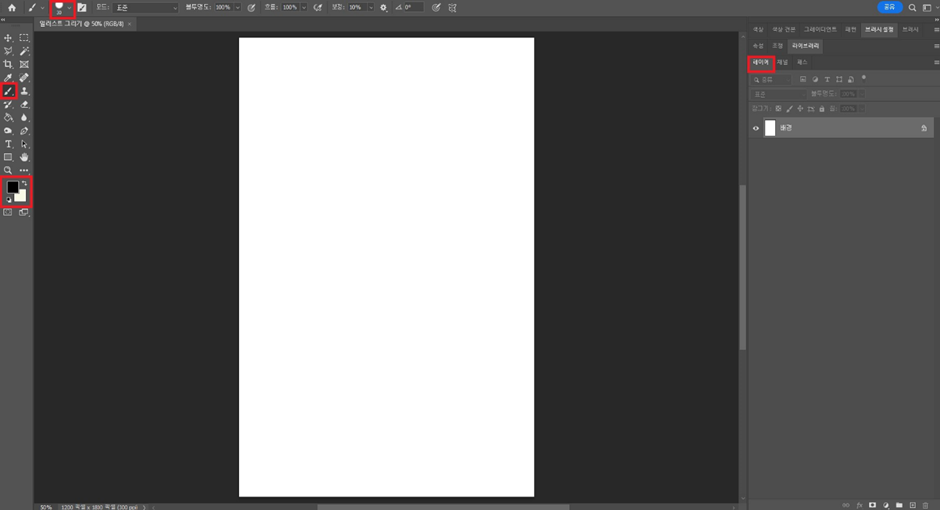Toggle lock transparent pixels
The image size is (940, 510).
778,108
